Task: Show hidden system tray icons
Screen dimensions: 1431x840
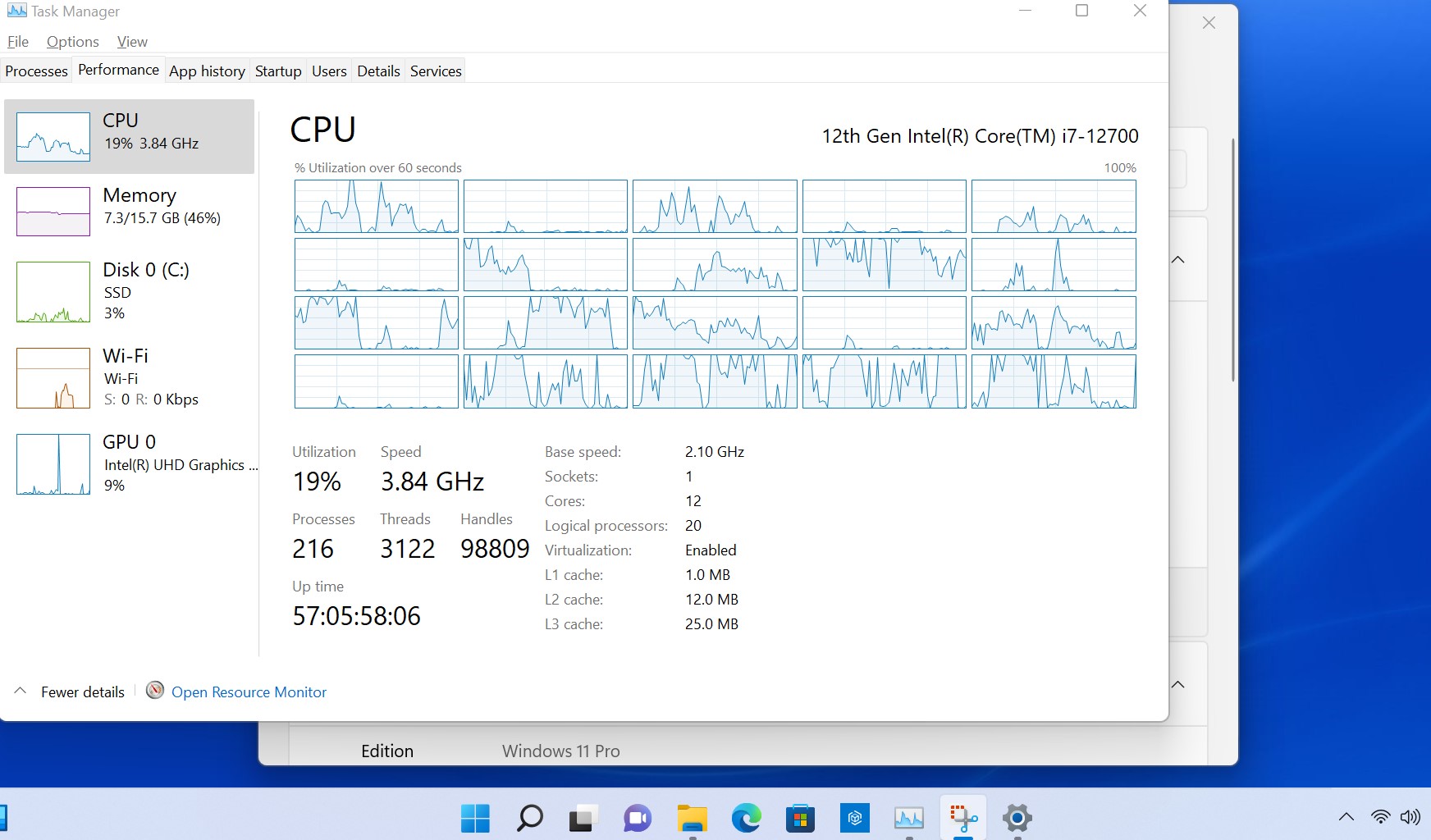Action: pyautogui.click(x=1346, y=817)
